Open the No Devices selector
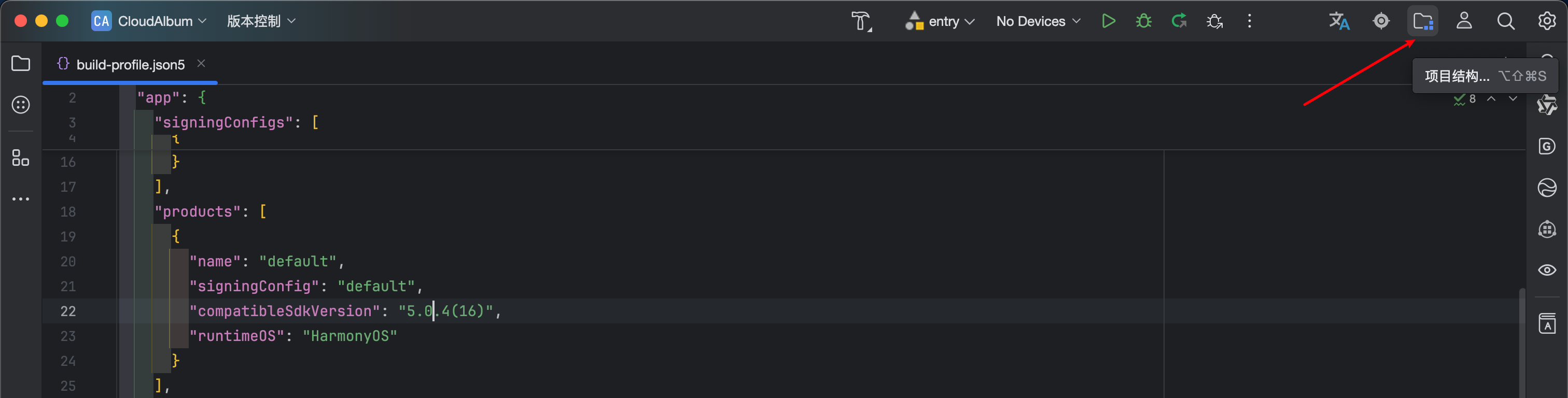1568x398 pixels. click(x=1039, y=21)
